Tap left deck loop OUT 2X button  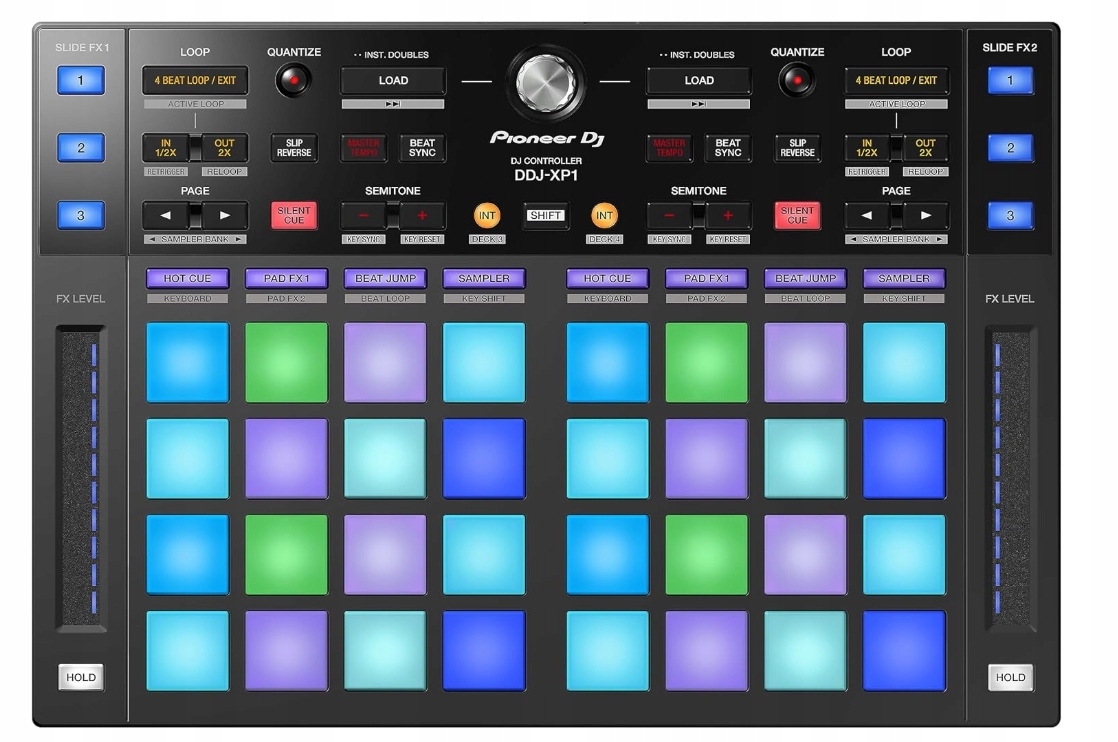pos(225,148)
